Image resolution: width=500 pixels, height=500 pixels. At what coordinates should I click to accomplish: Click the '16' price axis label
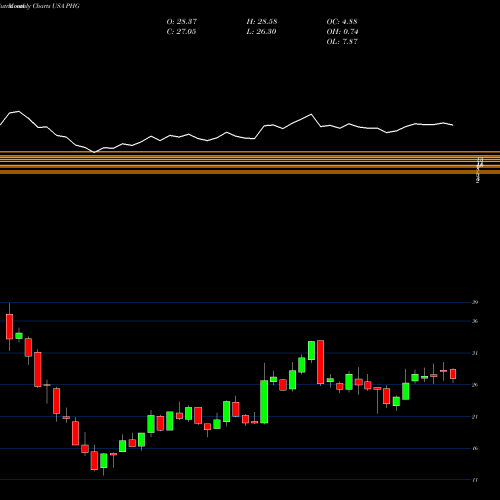(475, 448)
